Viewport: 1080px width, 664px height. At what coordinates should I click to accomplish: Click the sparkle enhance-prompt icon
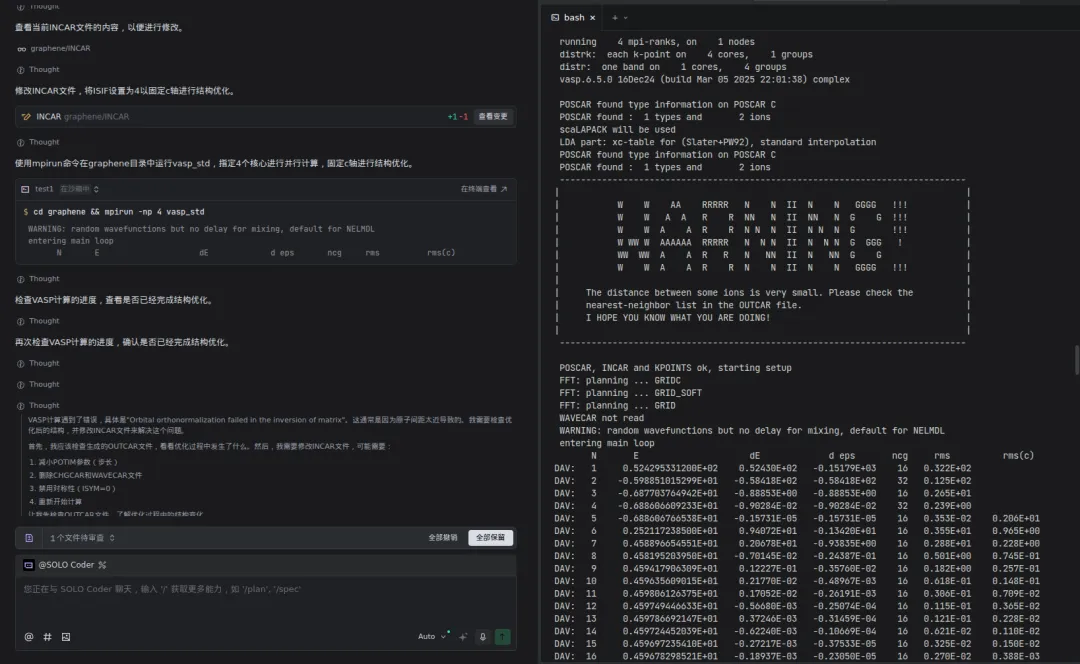[x=463, y=637]
